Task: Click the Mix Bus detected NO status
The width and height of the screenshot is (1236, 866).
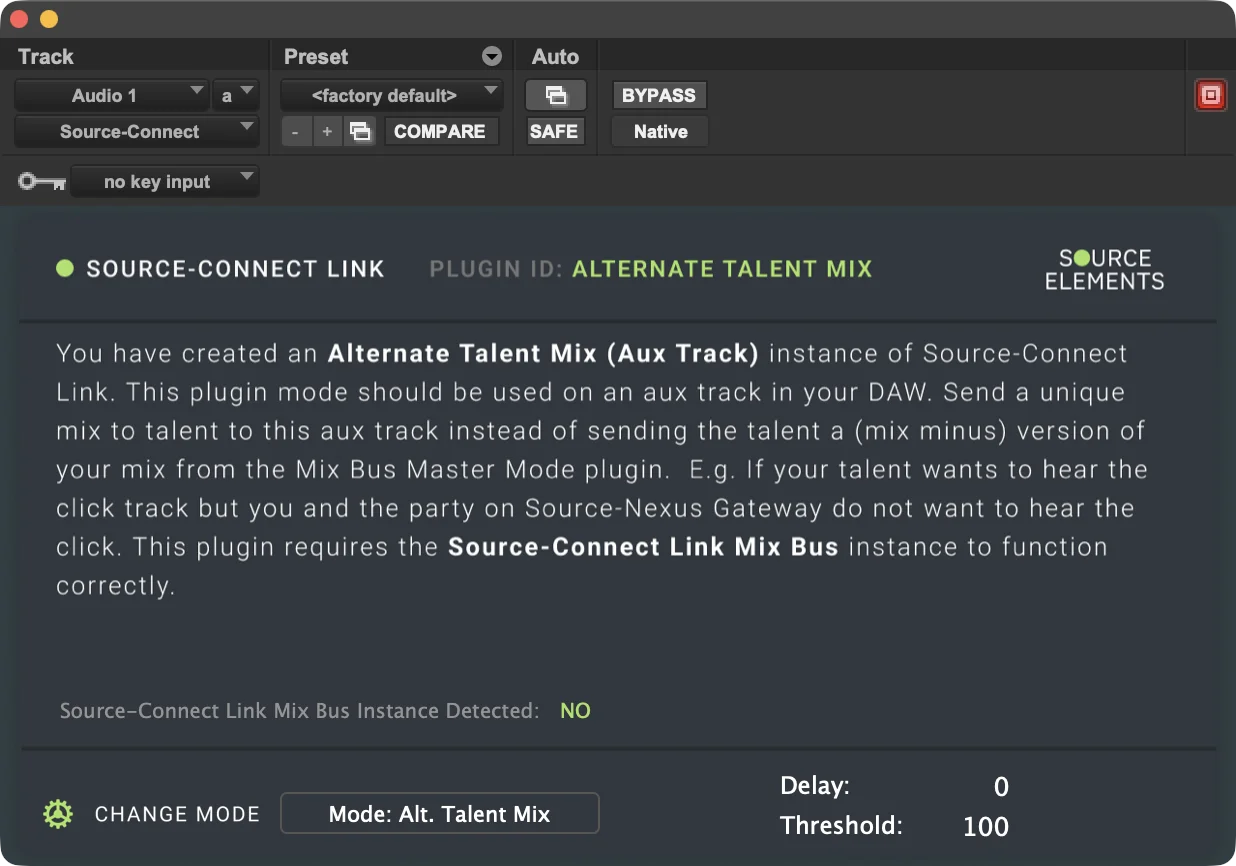Action: 575,711
